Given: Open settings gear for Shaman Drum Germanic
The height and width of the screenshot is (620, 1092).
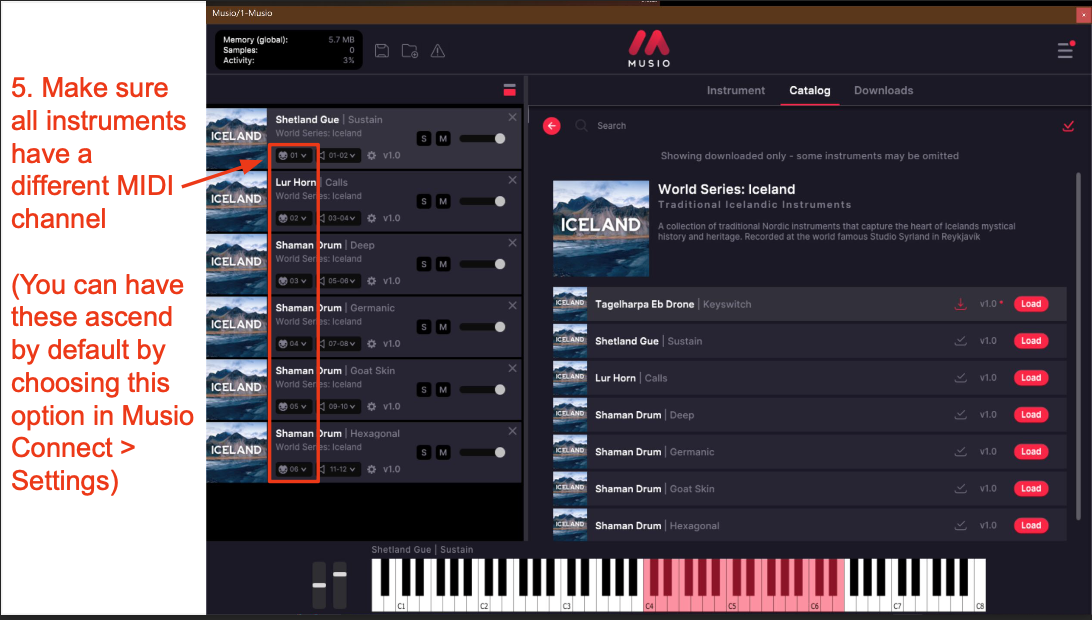Looking at the screenshot, I should 372,343.
